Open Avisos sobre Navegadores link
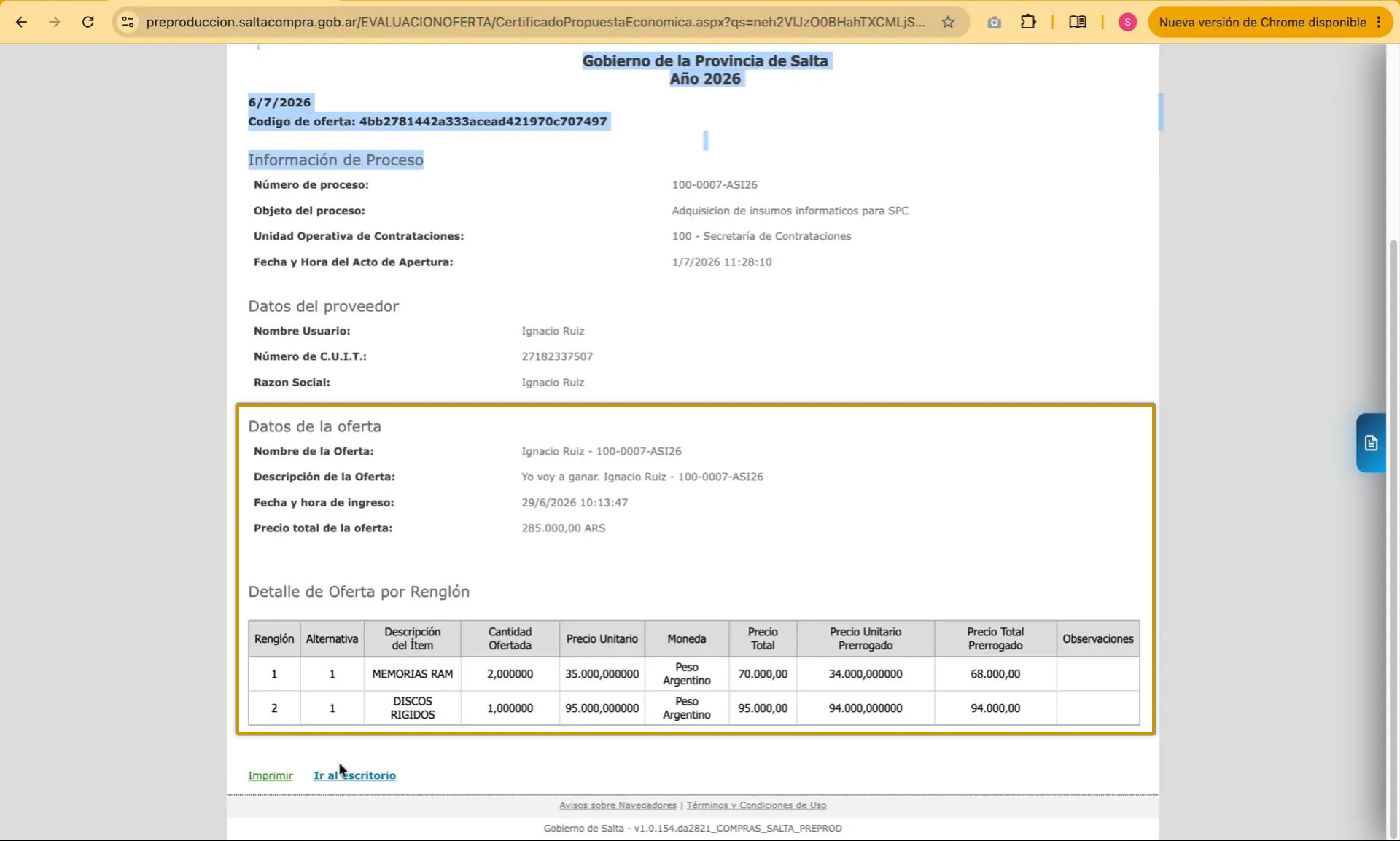The height and width of the screenshot is (841, 1400). point(618,805)
